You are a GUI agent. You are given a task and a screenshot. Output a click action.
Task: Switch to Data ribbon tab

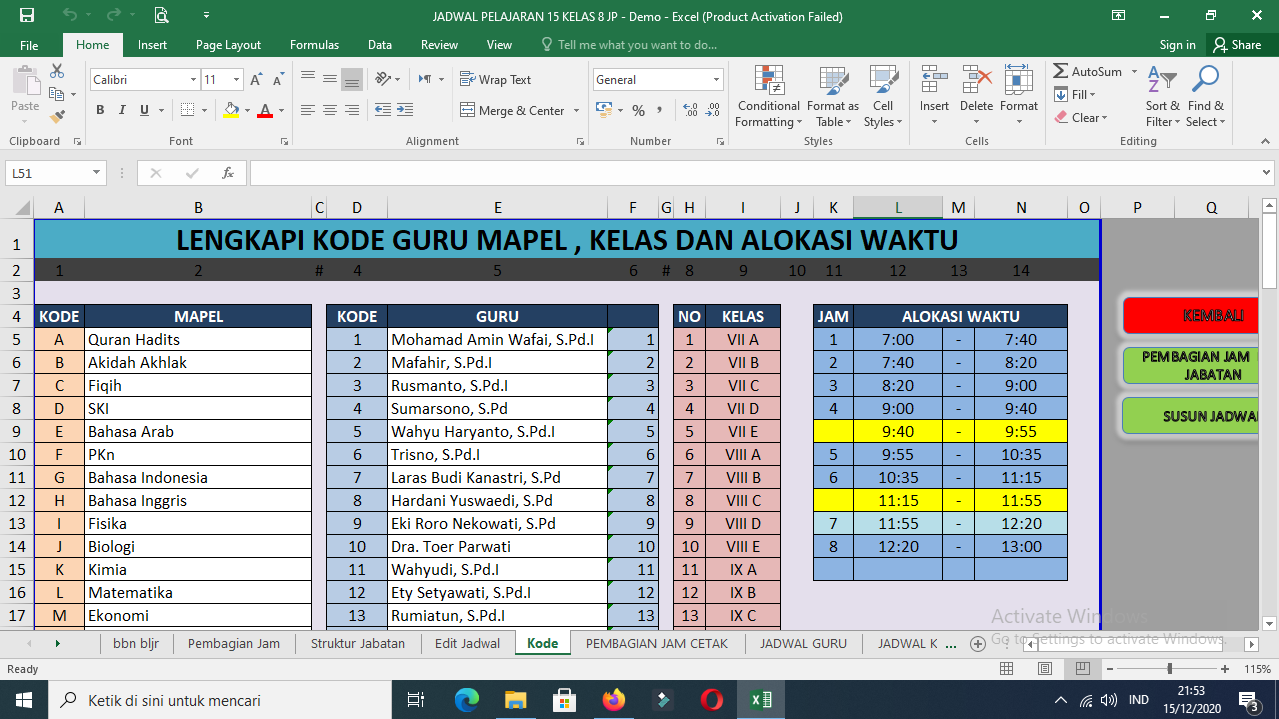point(379,45)
